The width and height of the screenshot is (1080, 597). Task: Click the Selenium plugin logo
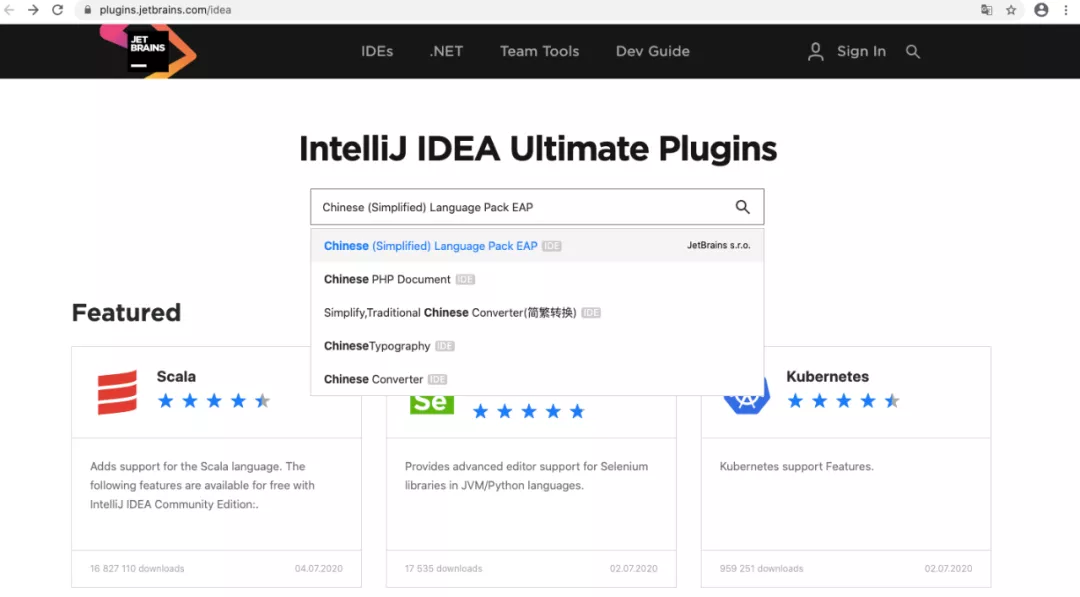click(x=432, y=404)
